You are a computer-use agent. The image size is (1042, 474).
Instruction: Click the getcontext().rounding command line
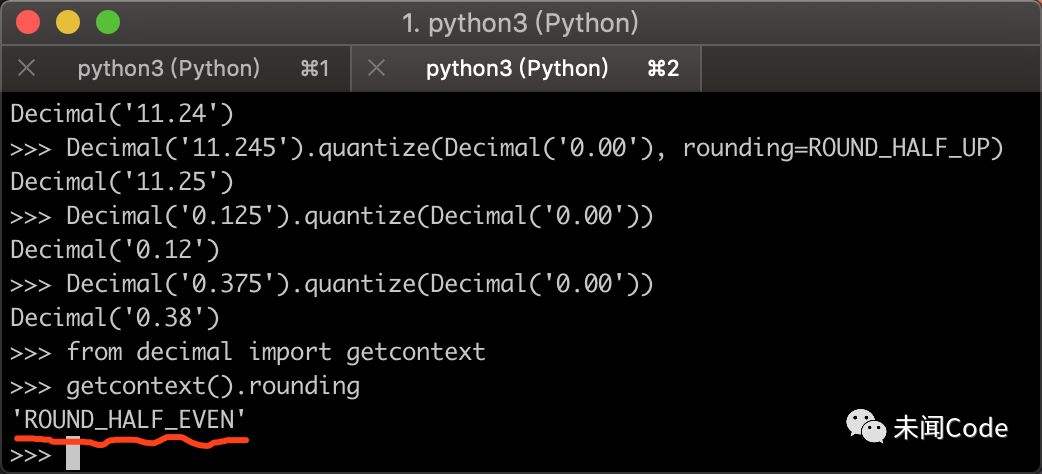[x=213, y=386]
